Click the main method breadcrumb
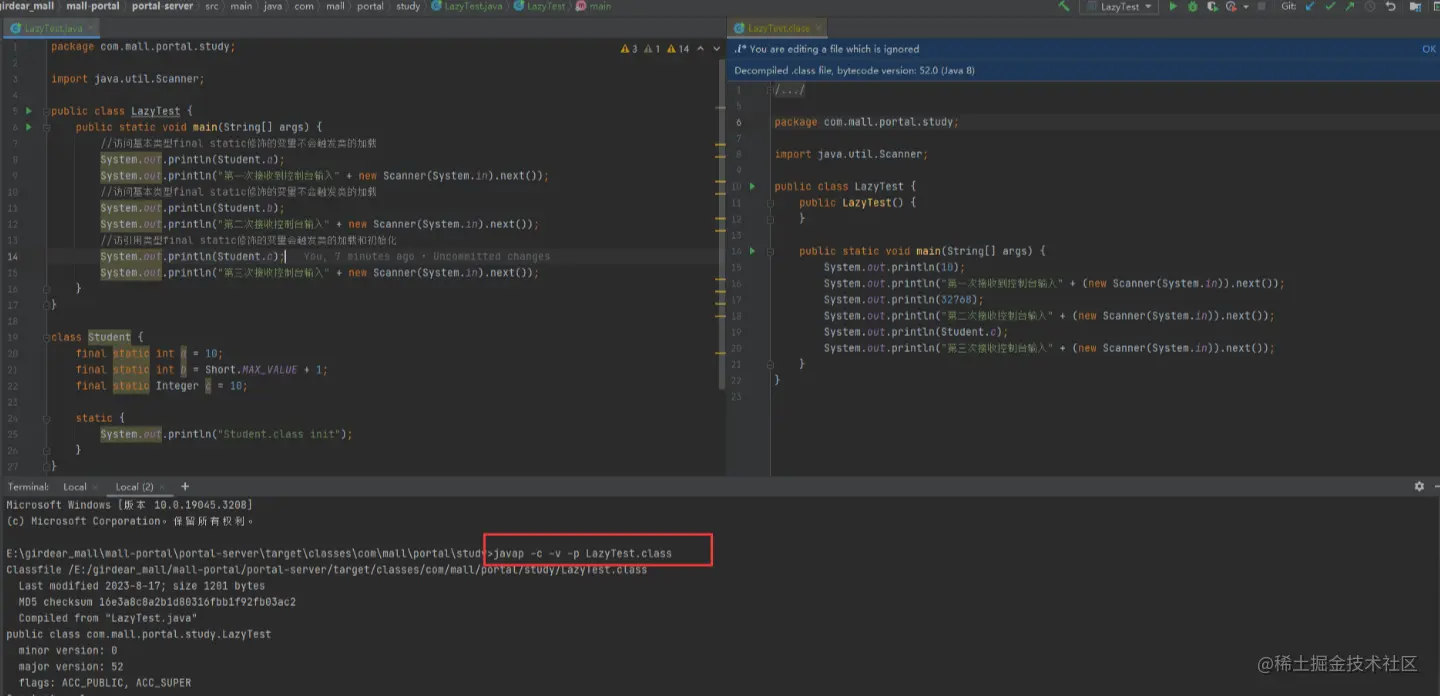 (594, 6)
